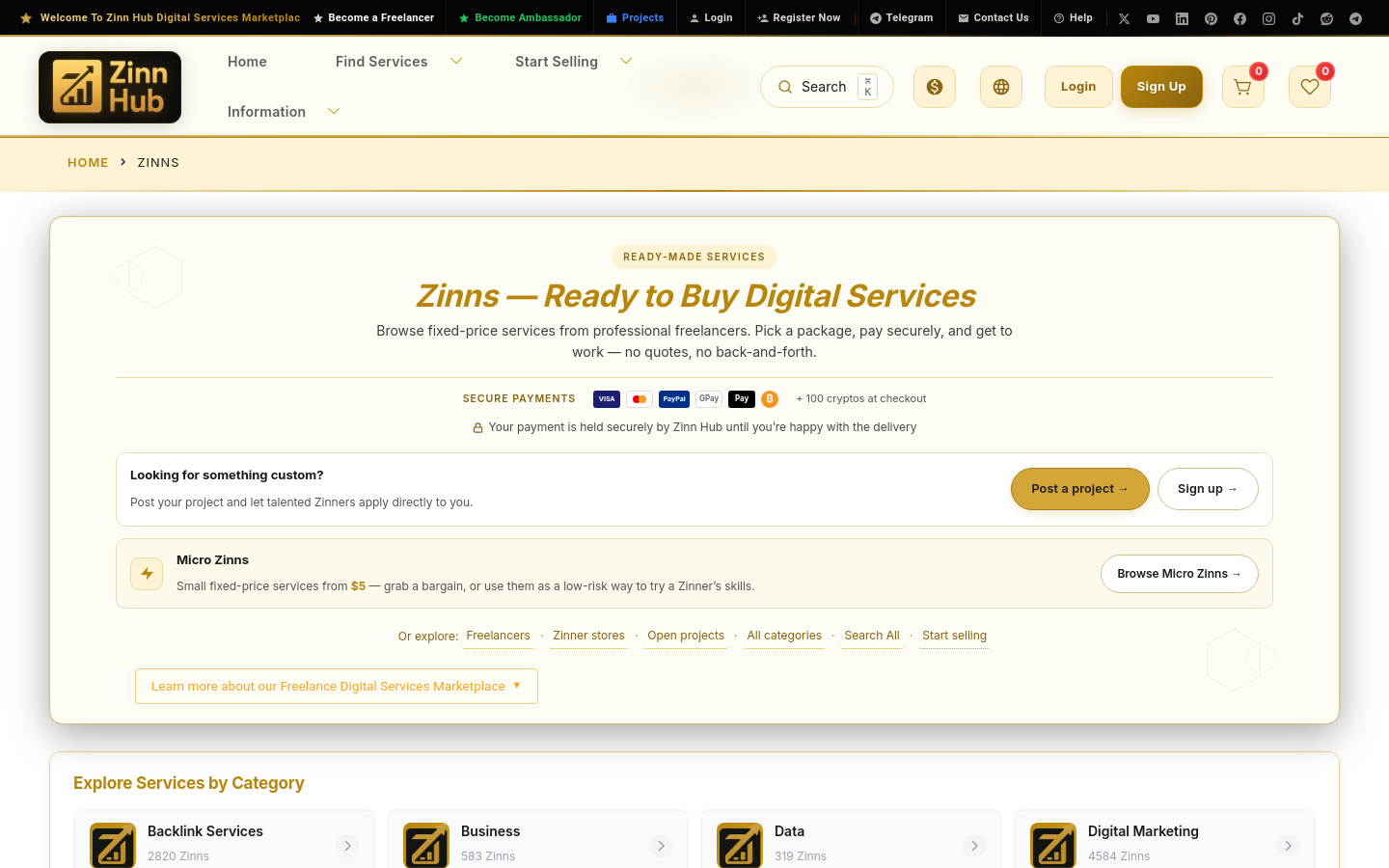Open the Open projects link
1389x868 pixels.
point(686,636)
